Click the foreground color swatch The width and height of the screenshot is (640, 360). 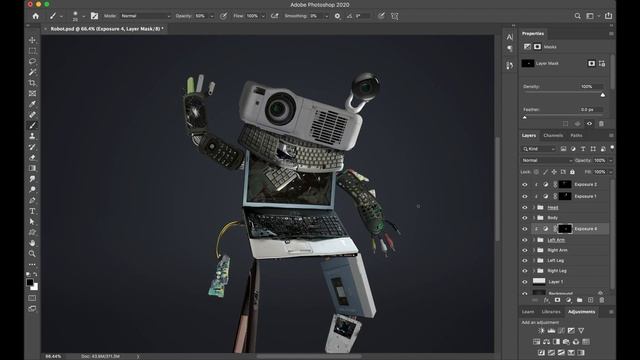tap(30, 282)
